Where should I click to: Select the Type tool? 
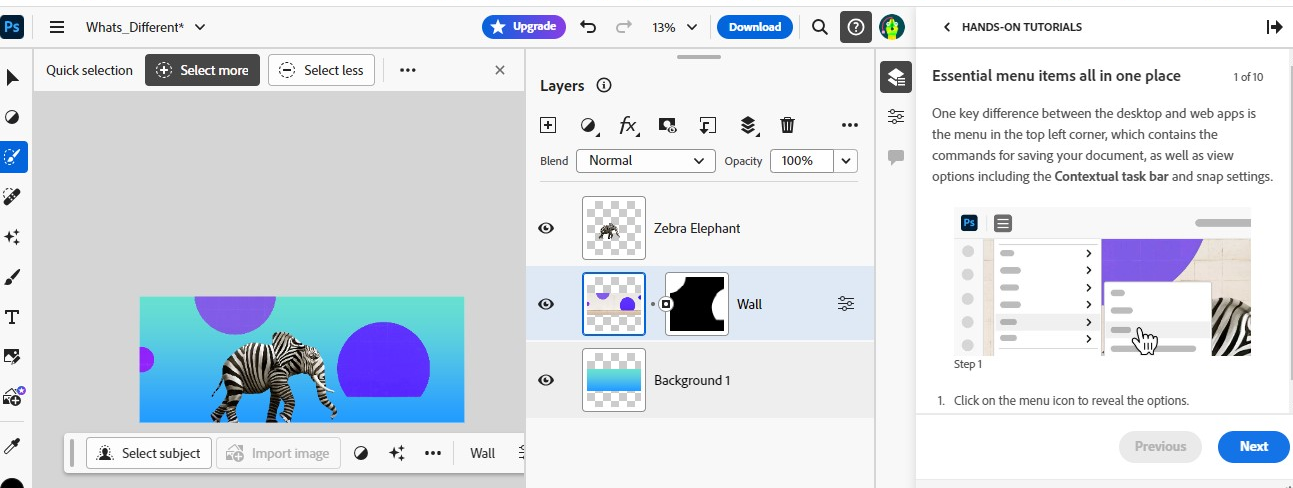click(13, 317)
